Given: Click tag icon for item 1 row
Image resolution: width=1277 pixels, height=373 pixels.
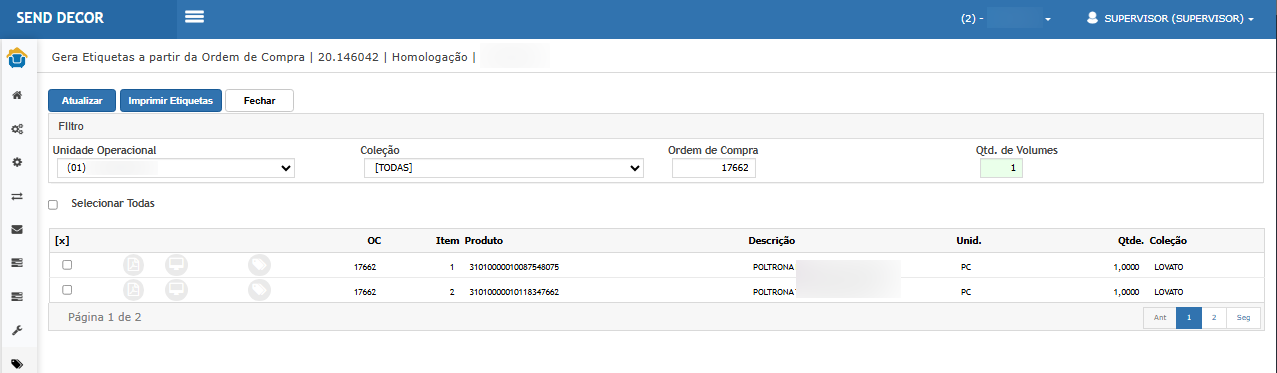Looking at the screenshot, I should [x=259, y=265].
